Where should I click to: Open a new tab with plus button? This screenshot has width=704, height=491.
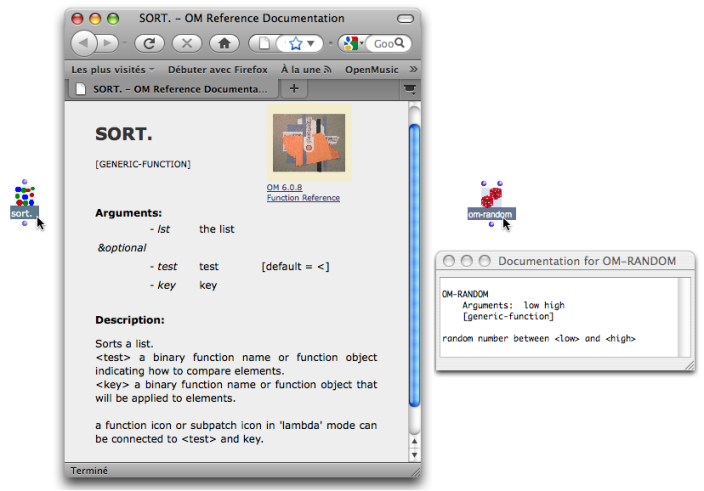click(294, 89)
